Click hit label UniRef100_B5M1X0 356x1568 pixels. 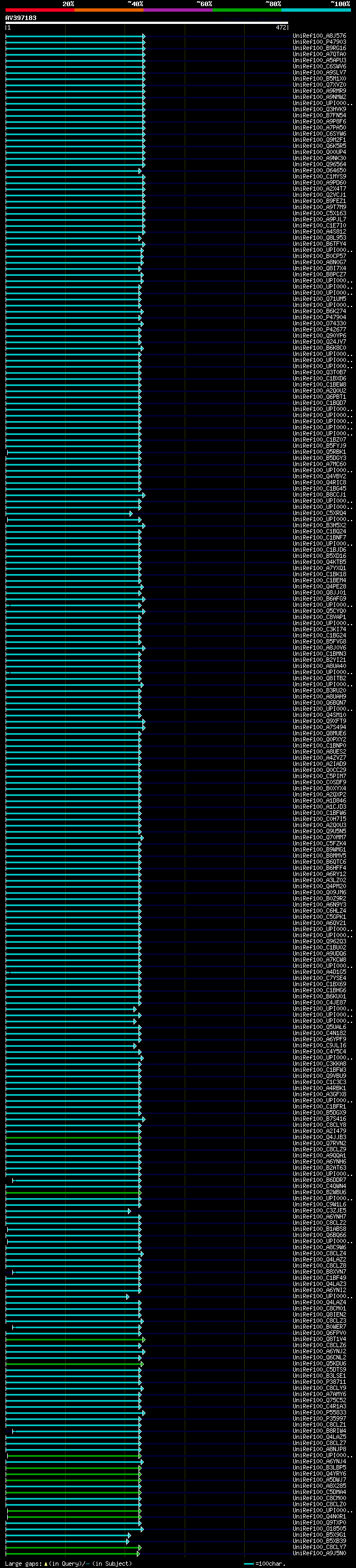point(319,78)
